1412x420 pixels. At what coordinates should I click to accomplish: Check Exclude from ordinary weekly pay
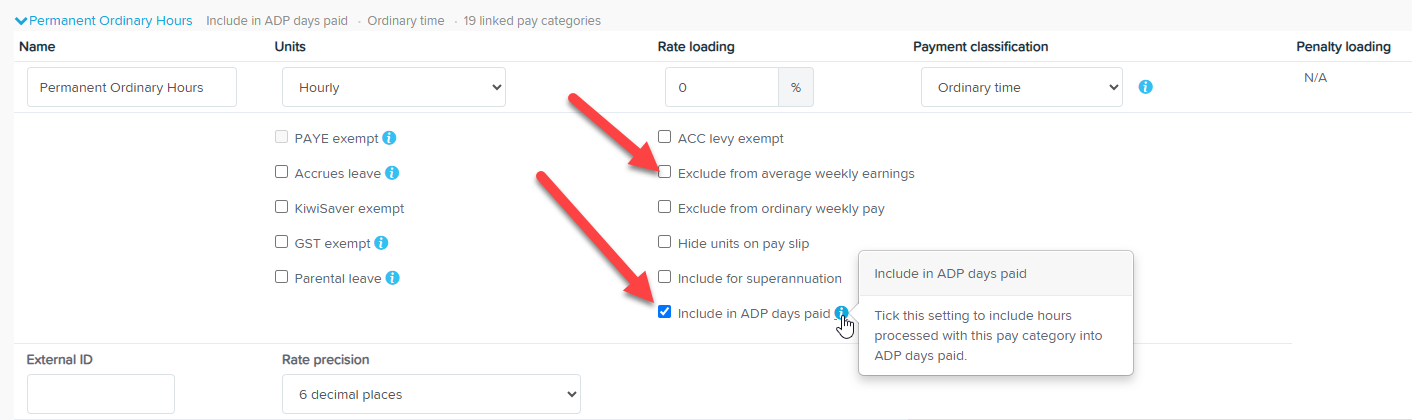[665, 207]
